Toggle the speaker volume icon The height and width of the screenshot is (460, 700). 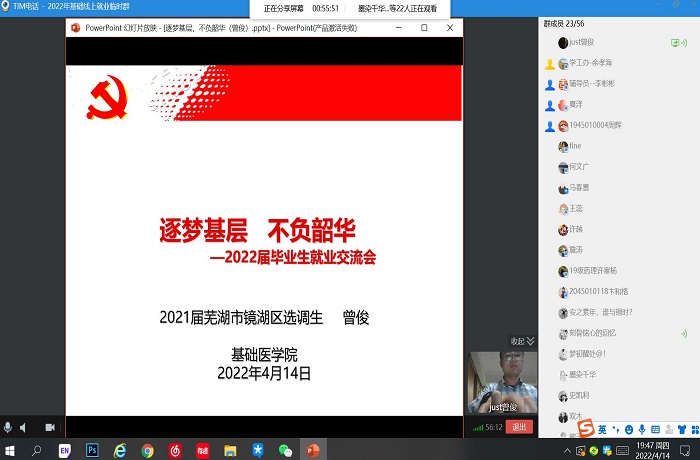[x=24, y=427]
